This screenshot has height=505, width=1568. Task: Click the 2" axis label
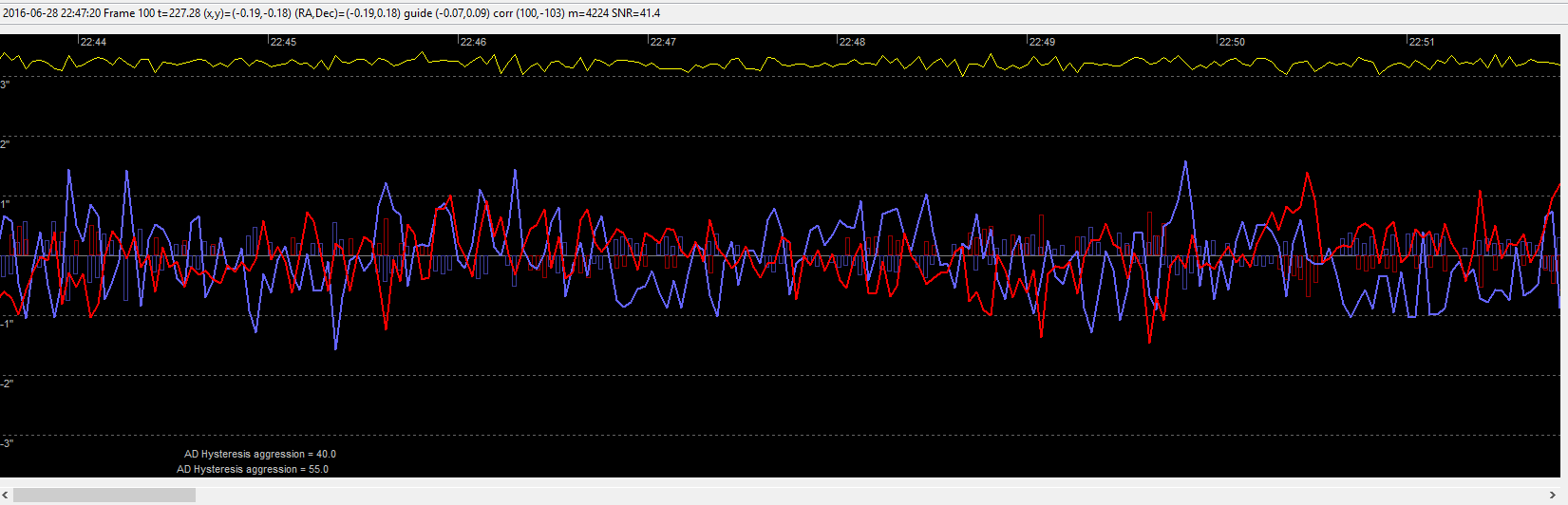(5, 144)
